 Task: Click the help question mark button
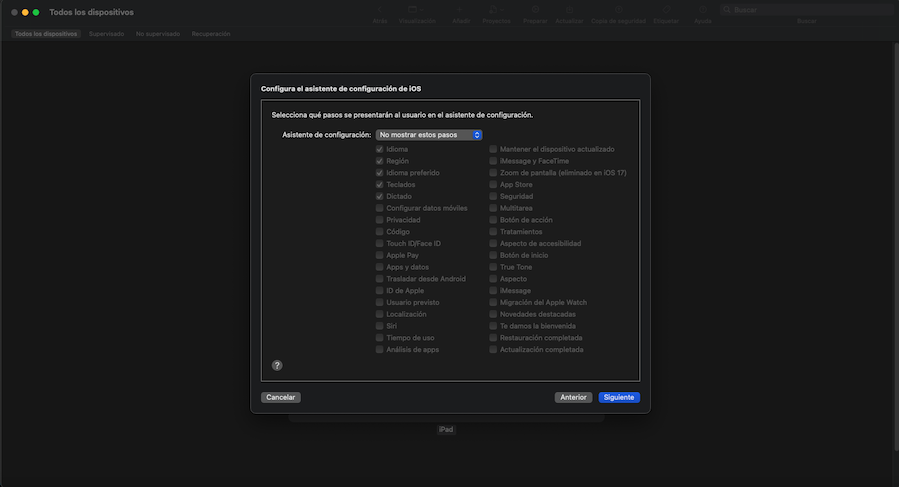click(x=277, y=366)
